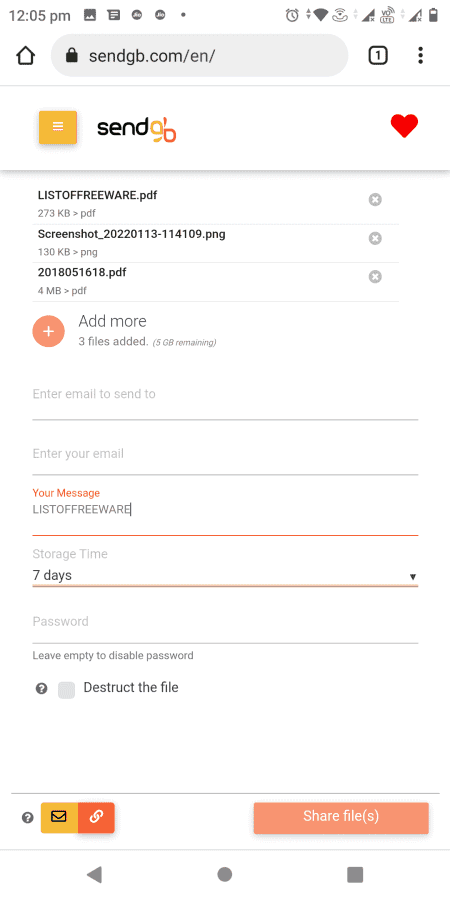The height and width of the screenshot is (900, 450).
Task: Tap the Share file(s) button
Action: click(341, 817)
